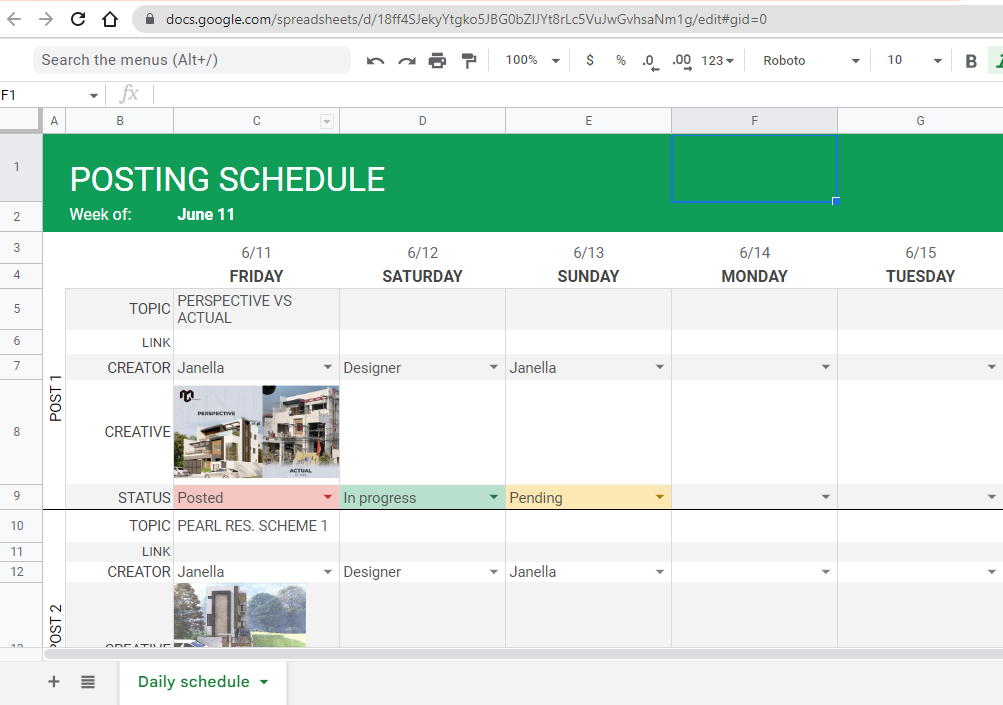Select the Perspective vs Actual creative image
The image size is (1003, 705).
click(x=256, y=432)
